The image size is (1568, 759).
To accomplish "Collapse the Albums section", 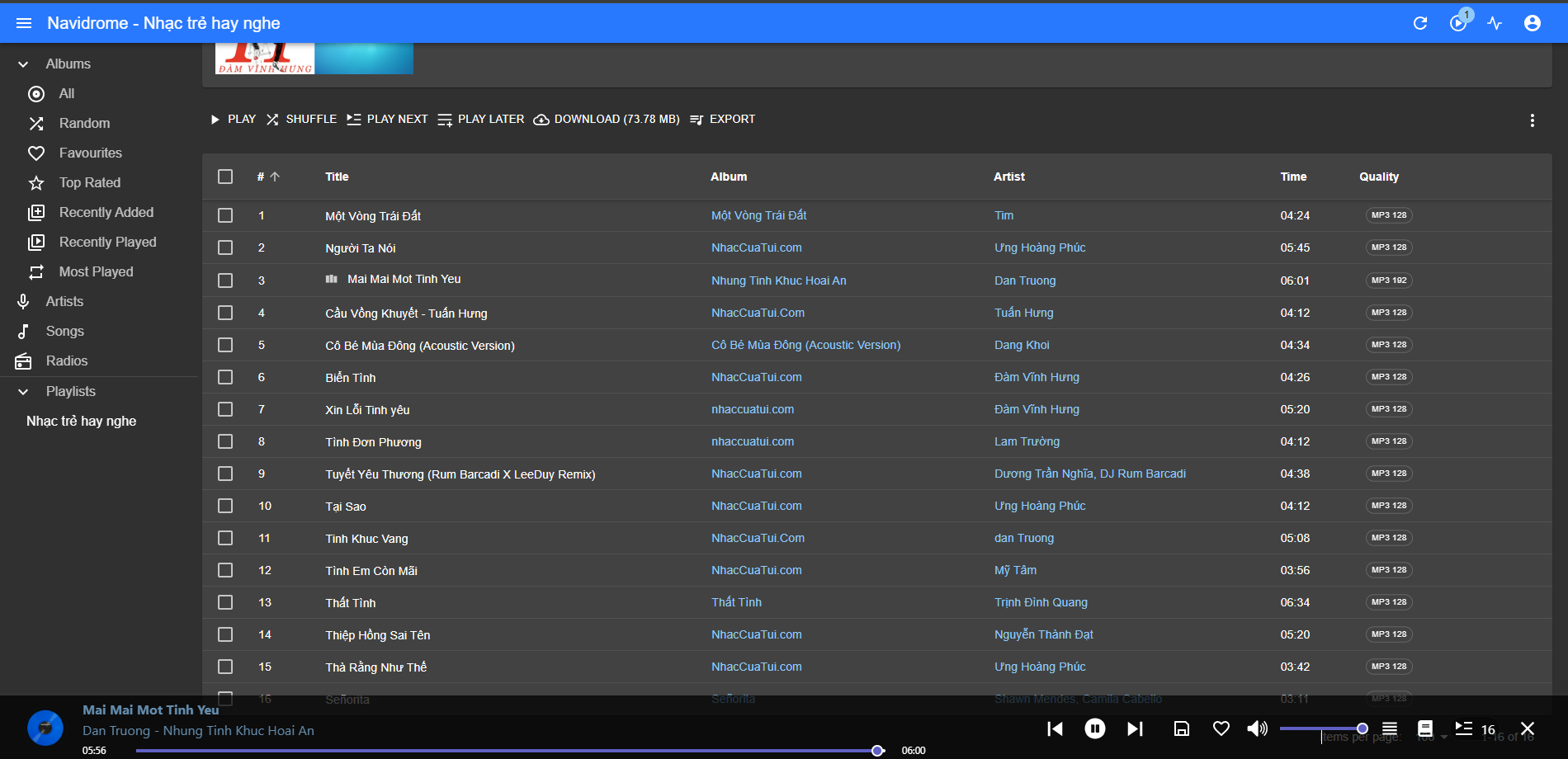I will point(23,64).
